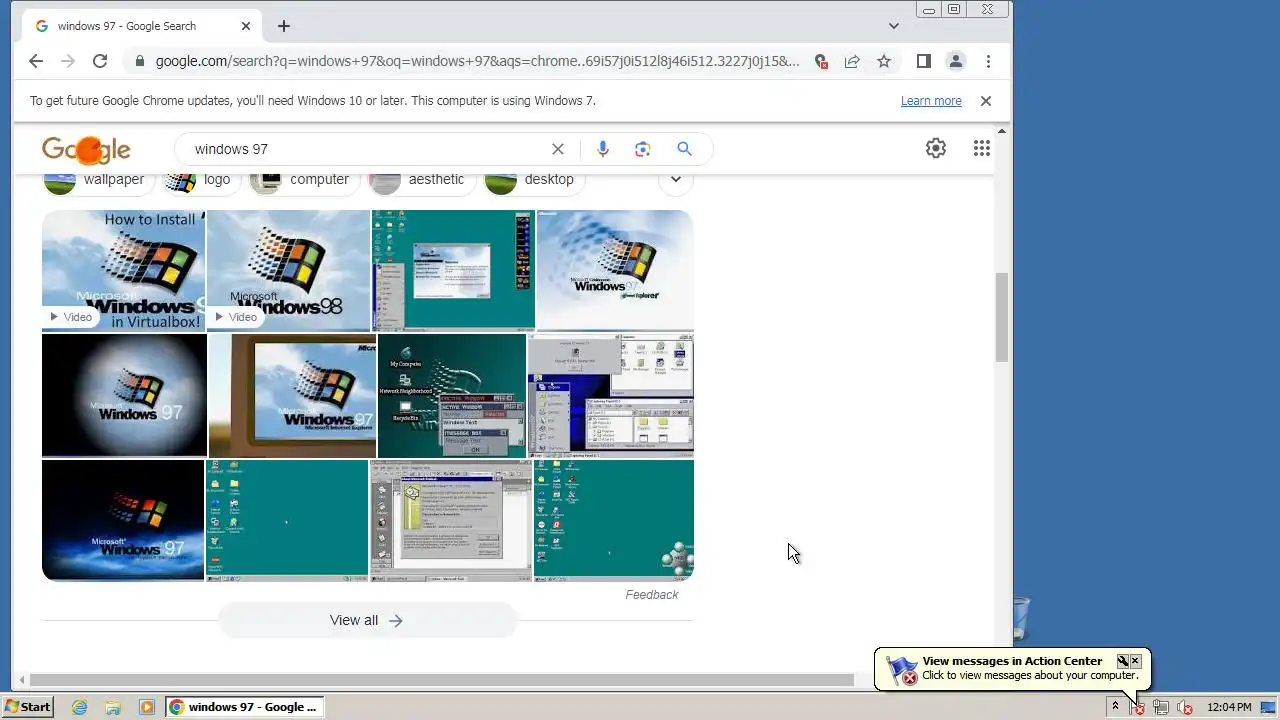Launch Windows Media Player from taskbar
1280x720 pixels.
147,707
